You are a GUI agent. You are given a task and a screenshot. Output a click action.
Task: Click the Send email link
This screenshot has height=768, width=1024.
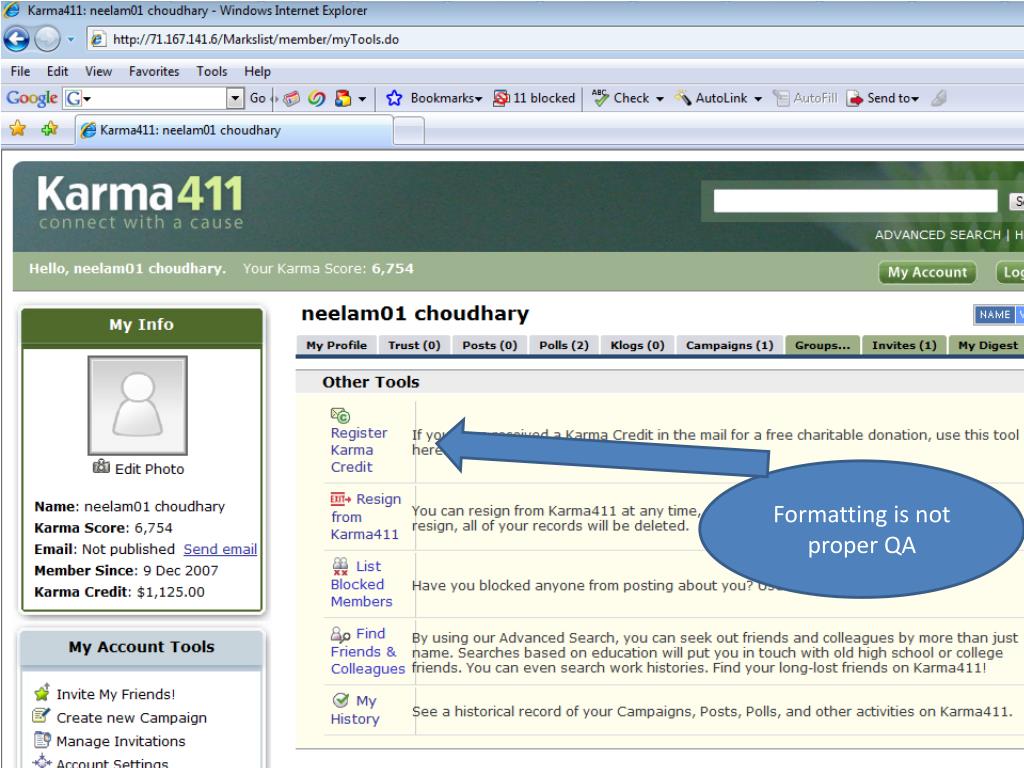220,549
